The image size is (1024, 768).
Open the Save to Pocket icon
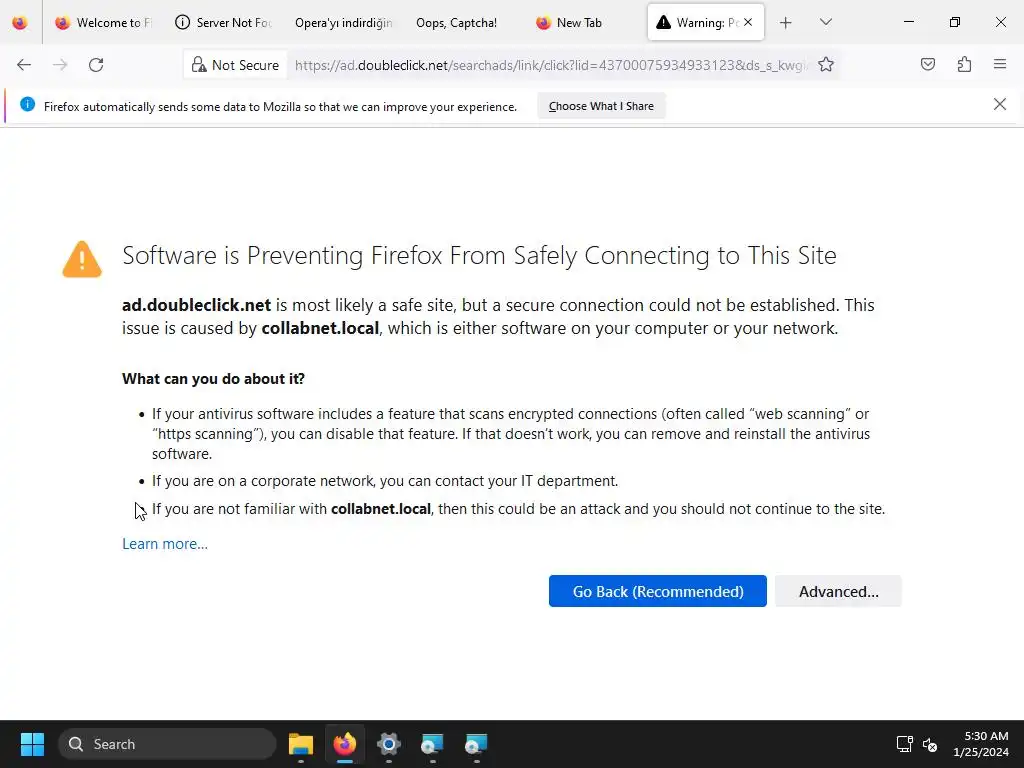[x=928, y=65]
